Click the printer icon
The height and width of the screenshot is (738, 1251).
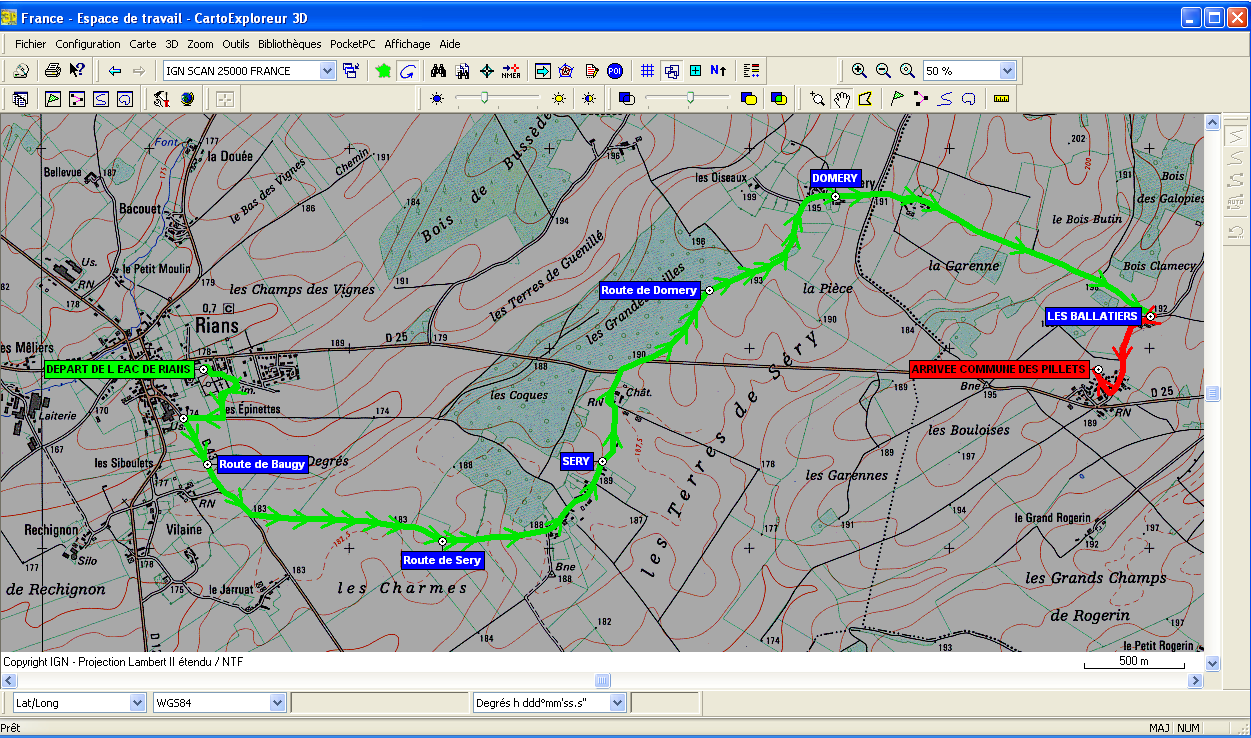point(53,71)
